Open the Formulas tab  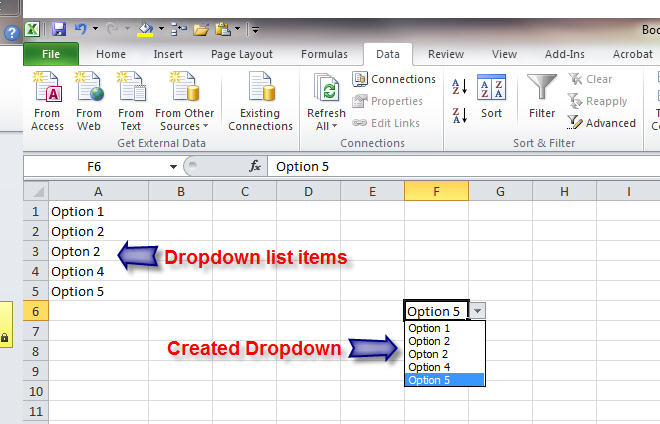[x=324, y=54]
